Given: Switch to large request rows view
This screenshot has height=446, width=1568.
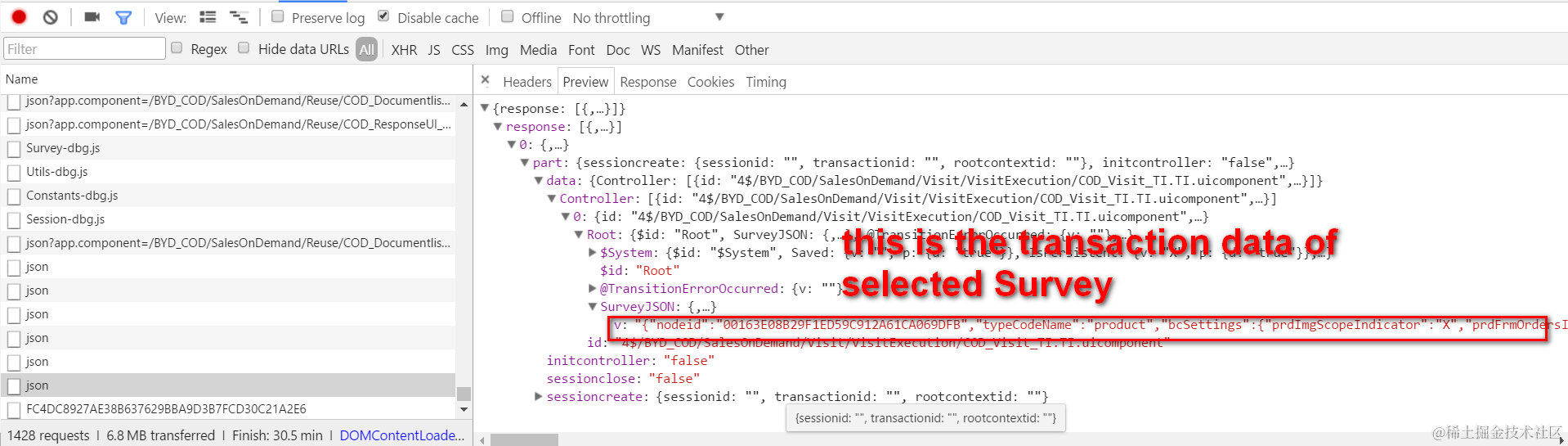Looking at the screenshot, I should coord(208,17).
